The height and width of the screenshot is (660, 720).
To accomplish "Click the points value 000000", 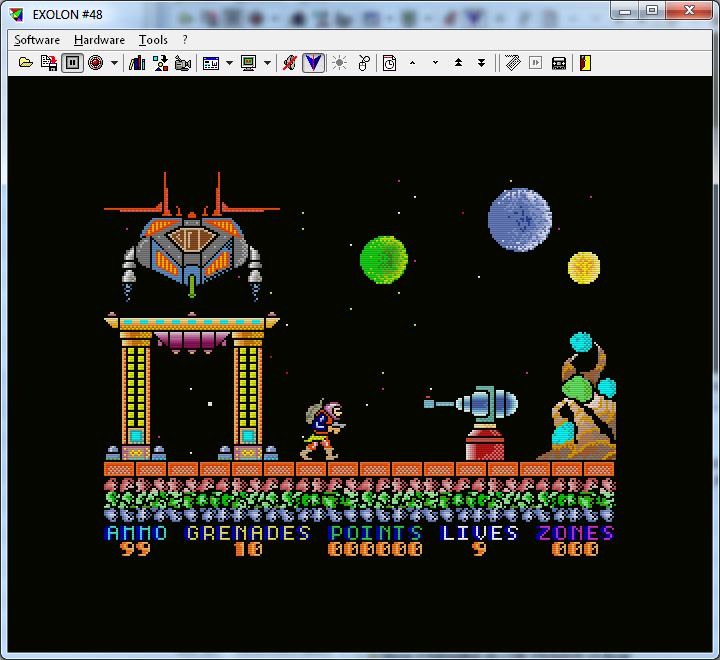I will tap(375, 549).
